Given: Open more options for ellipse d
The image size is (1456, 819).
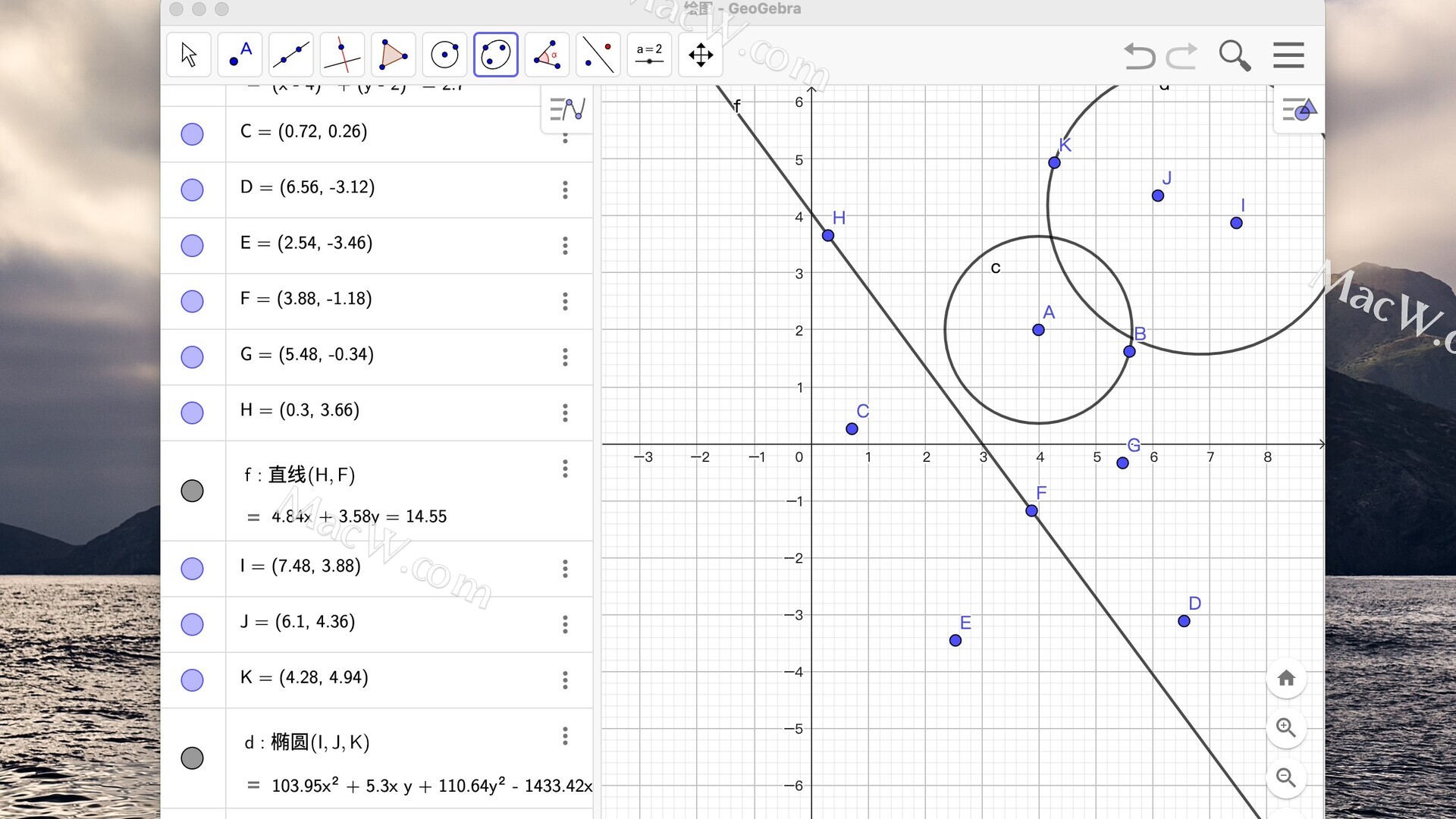Looking at the screenshot, I should click(565, 736).
